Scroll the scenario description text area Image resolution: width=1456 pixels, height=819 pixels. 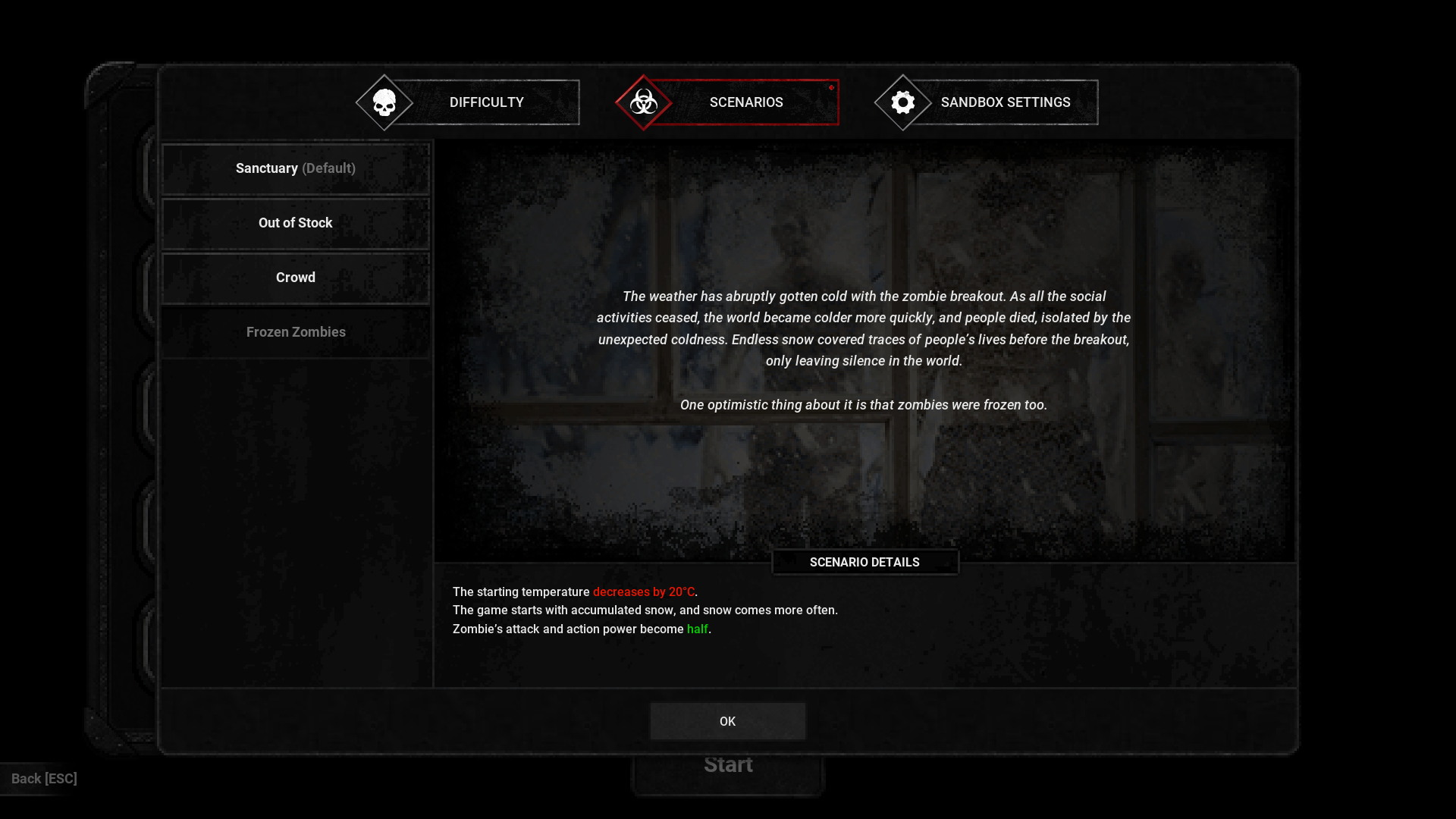[864, 350]
